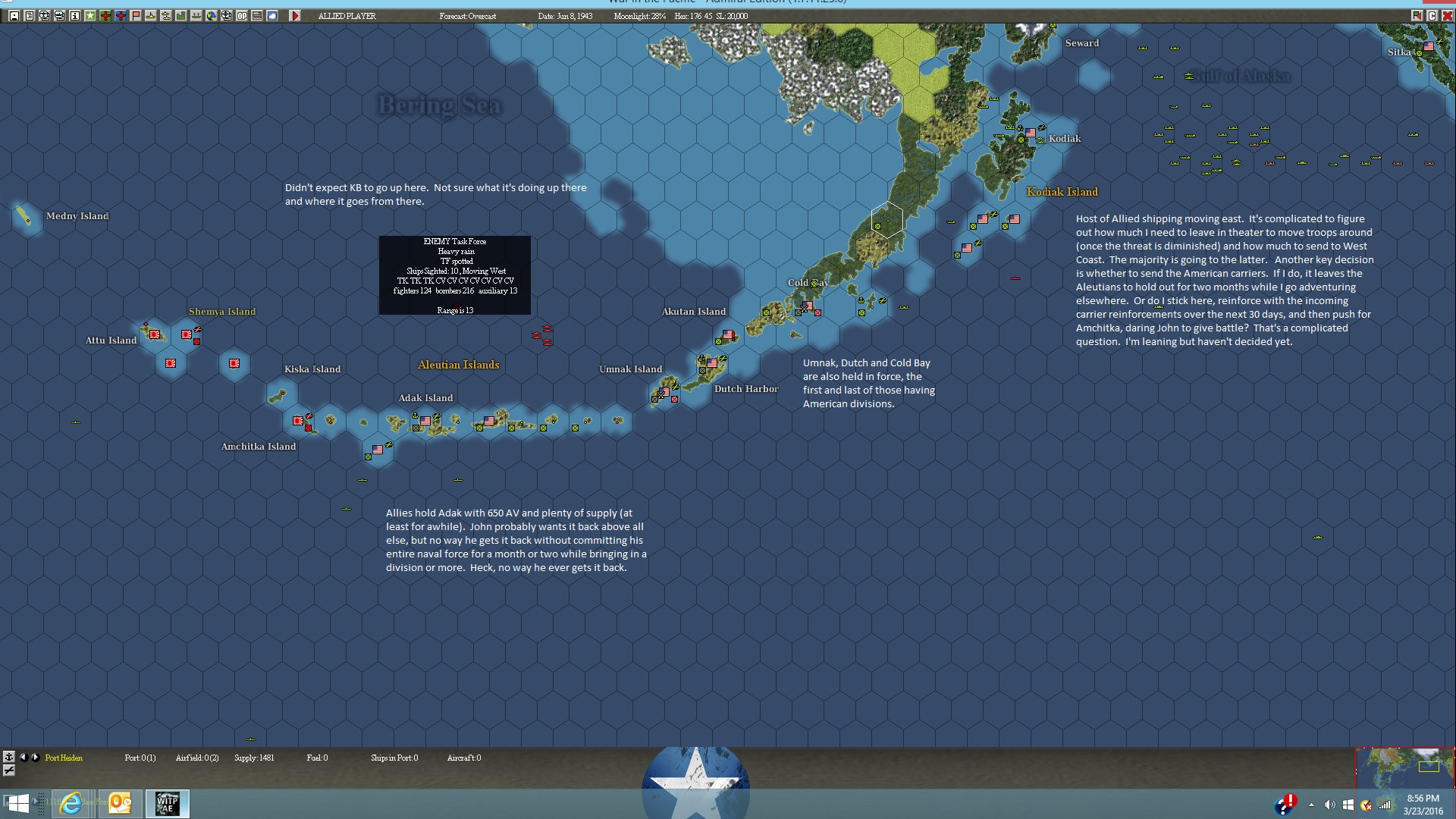Click the Port Heiden base name
1456x819 pixels.
pos(64,758)
